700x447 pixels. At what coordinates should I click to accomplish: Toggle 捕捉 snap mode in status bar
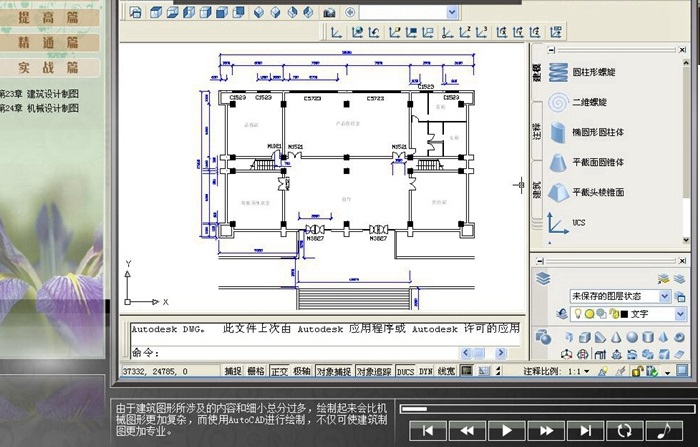pos(233,371)
